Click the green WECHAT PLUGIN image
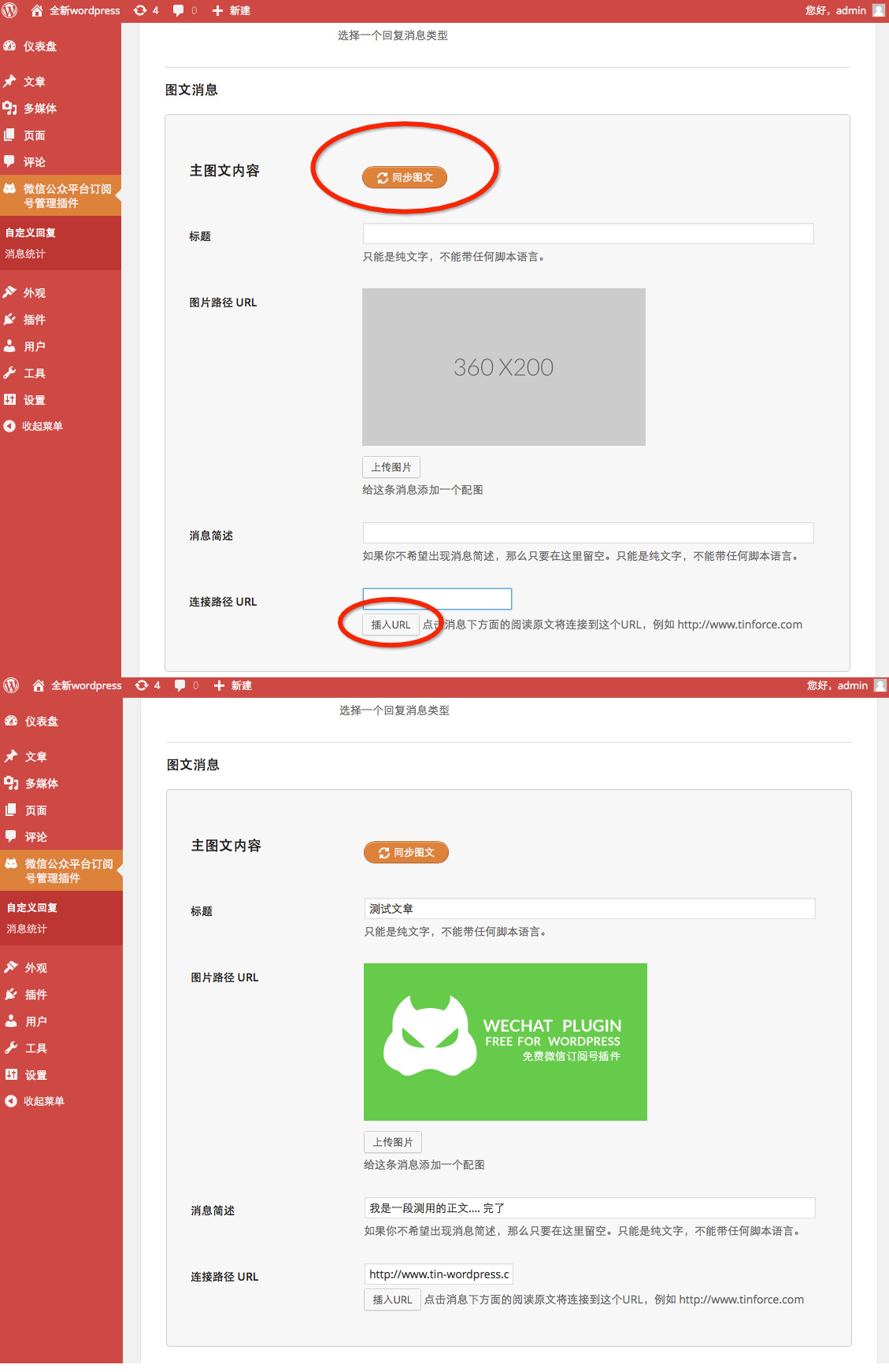Viewport: 889px width, 1372px height. tap(506, 1042)
